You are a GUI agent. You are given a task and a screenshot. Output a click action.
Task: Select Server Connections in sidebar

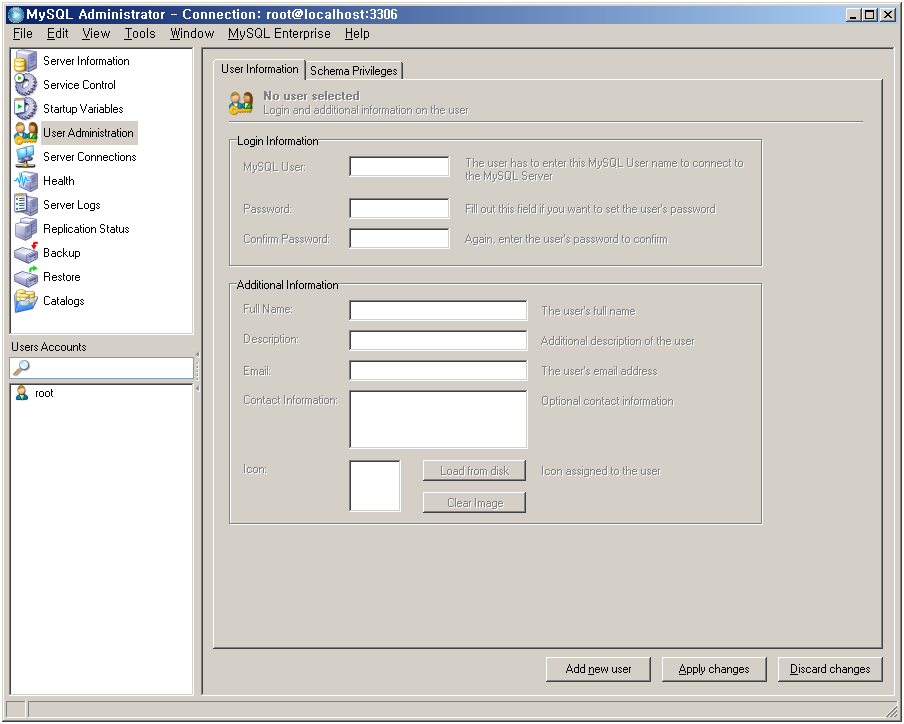pyautogui.click(x=89, y=157)
